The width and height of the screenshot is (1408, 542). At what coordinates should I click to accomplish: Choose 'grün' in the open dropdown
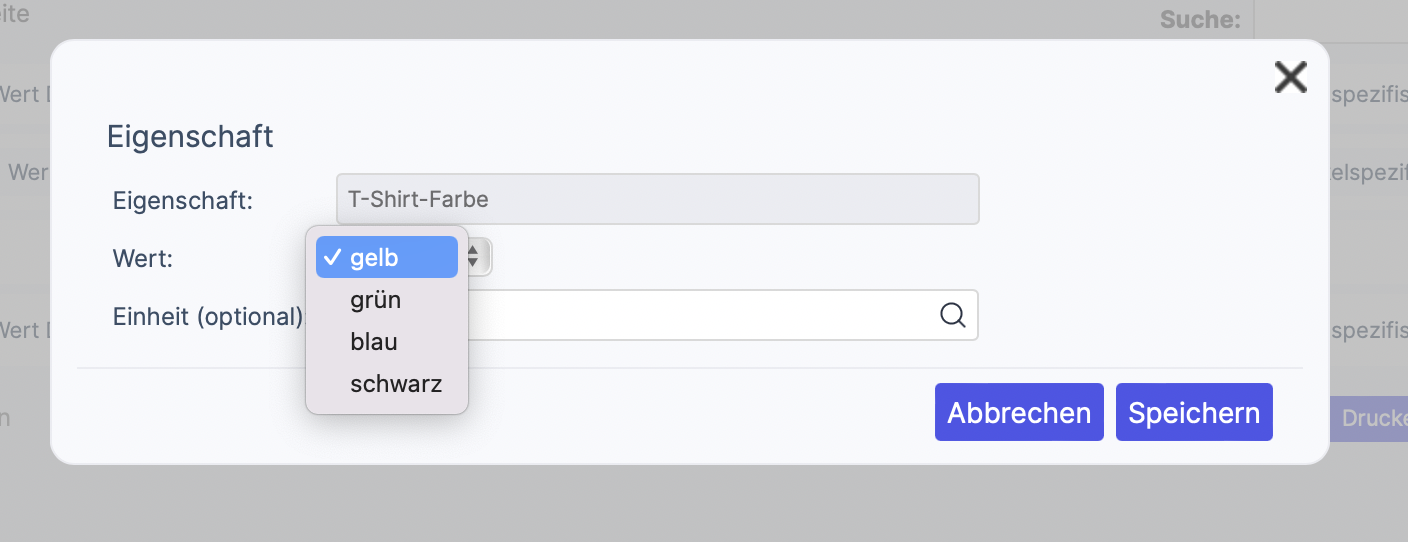pyautogui.click(x=375, y=300)
